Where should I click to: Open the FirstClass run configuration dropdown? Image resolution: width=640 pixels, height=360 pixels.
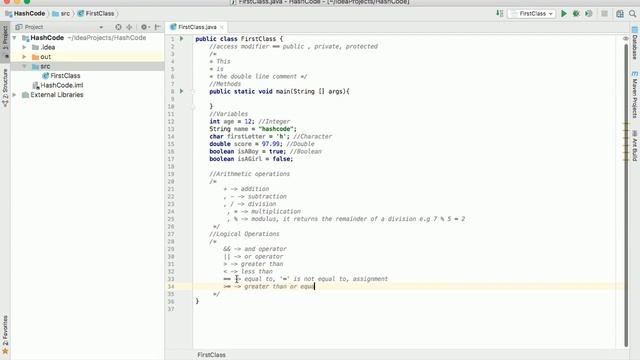(x=532, y=13)
